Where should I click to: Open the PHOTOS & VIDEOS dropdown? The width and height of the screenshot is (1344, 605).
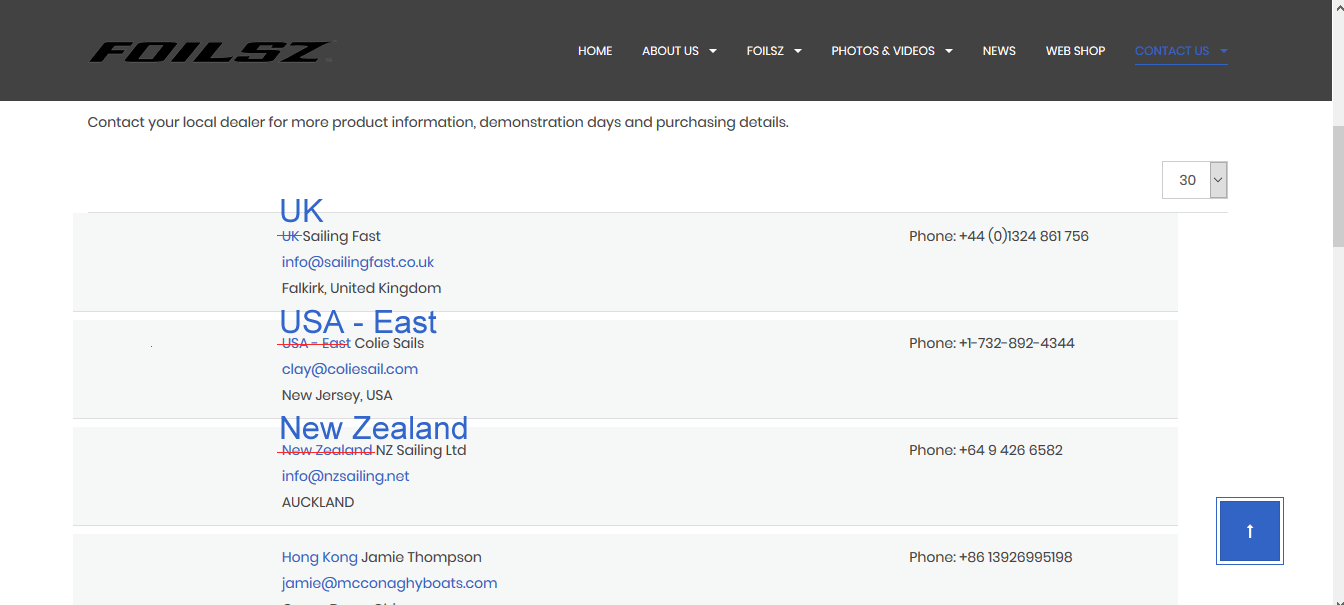[891, 51]
